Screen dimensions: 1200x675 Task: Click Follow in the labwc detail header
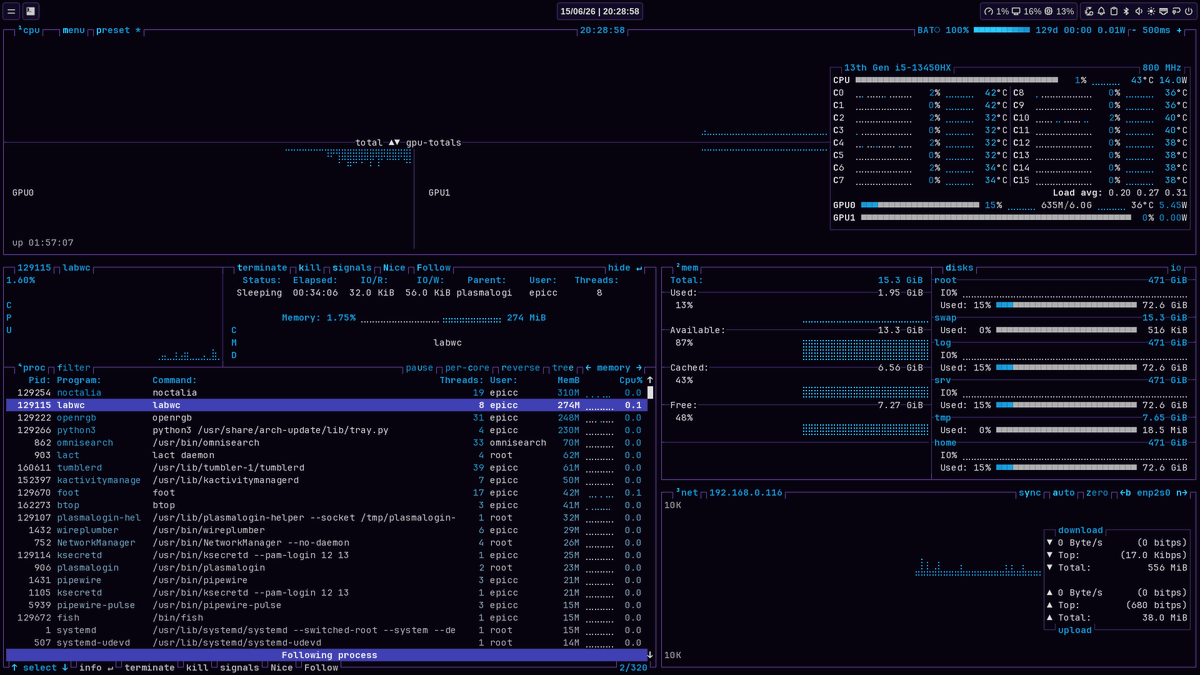pos(434,268)
